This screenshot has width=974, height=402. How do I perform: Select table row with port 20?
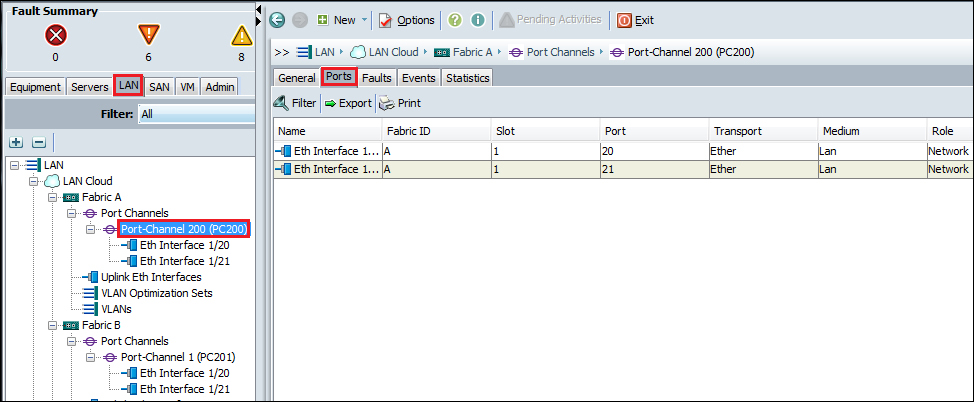624,151
